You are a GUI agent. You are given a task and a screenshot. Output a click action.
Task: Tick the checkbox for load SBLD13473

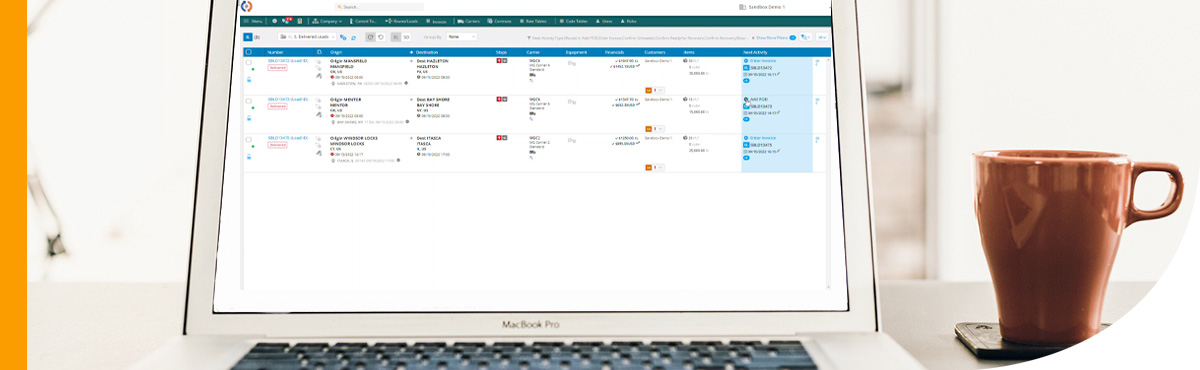click(x=249, y=101)
